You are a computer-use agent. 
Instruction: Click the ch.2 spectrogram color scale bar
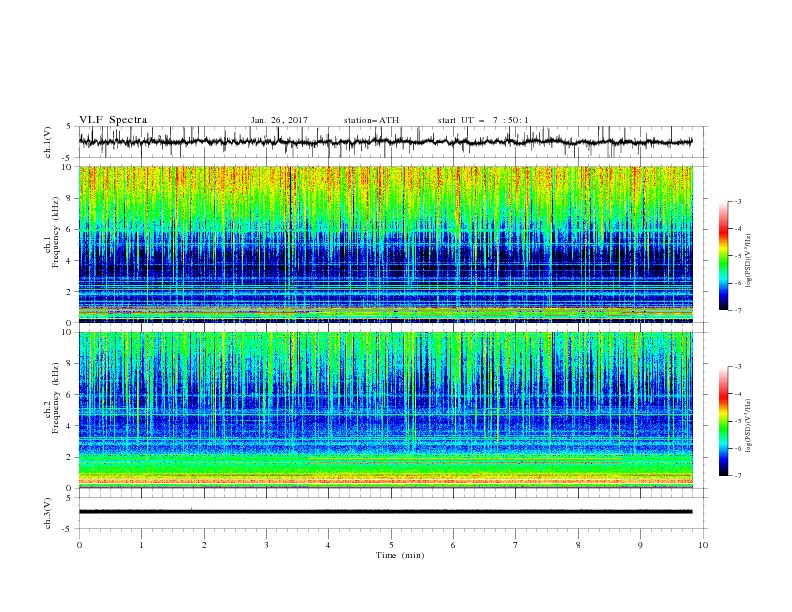(723, 421)
